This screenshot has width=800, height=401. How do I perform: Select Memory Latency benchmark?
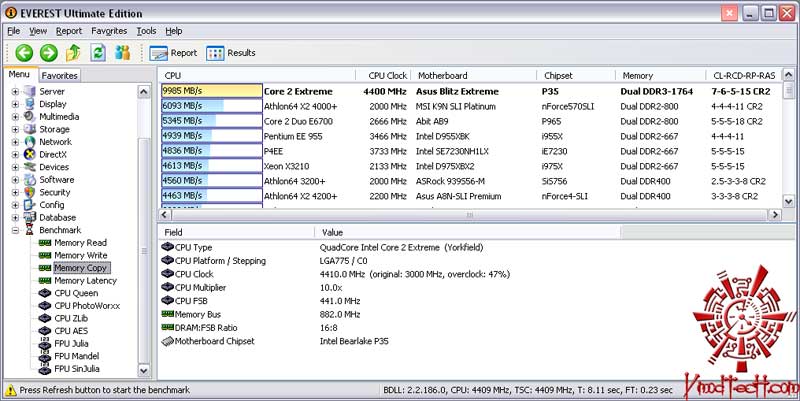click(86, 281)
